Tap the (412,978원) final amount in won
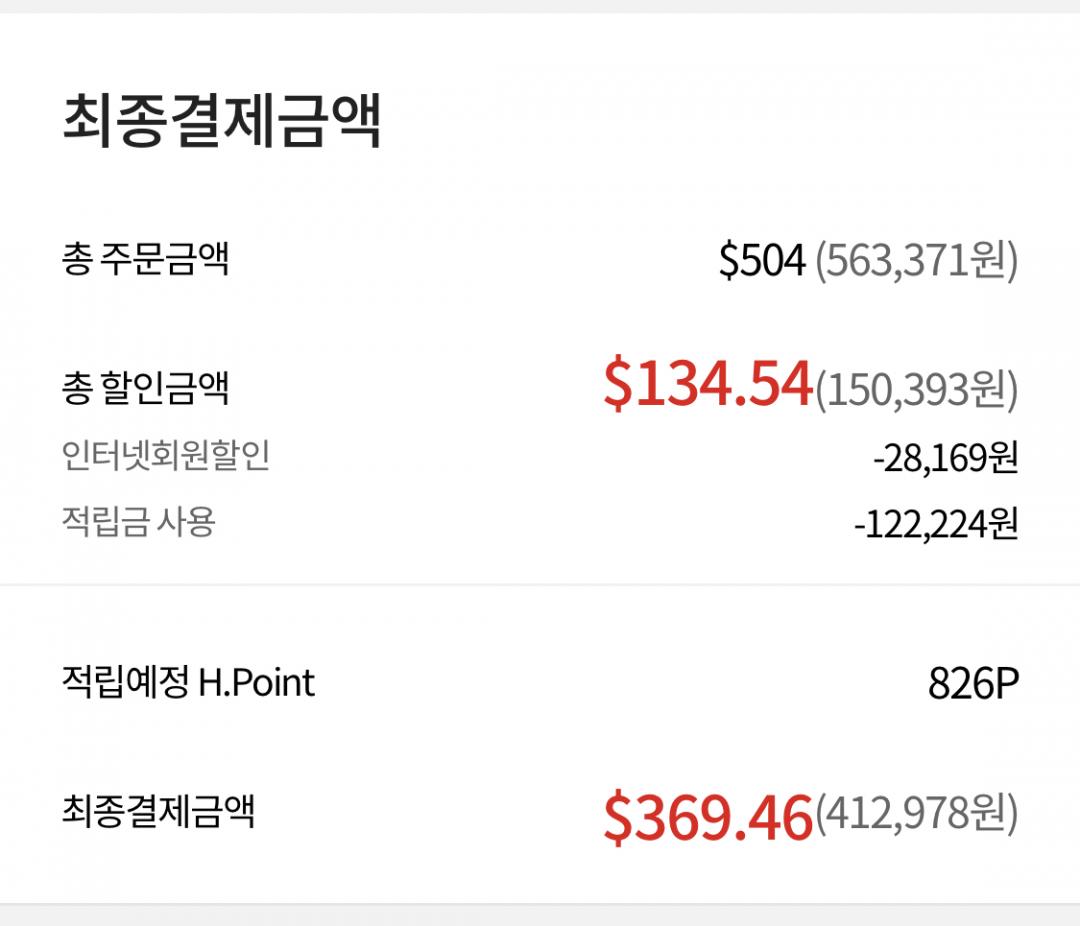The width and height of the screenshot is (1080, 926). [x=916, y=813]
